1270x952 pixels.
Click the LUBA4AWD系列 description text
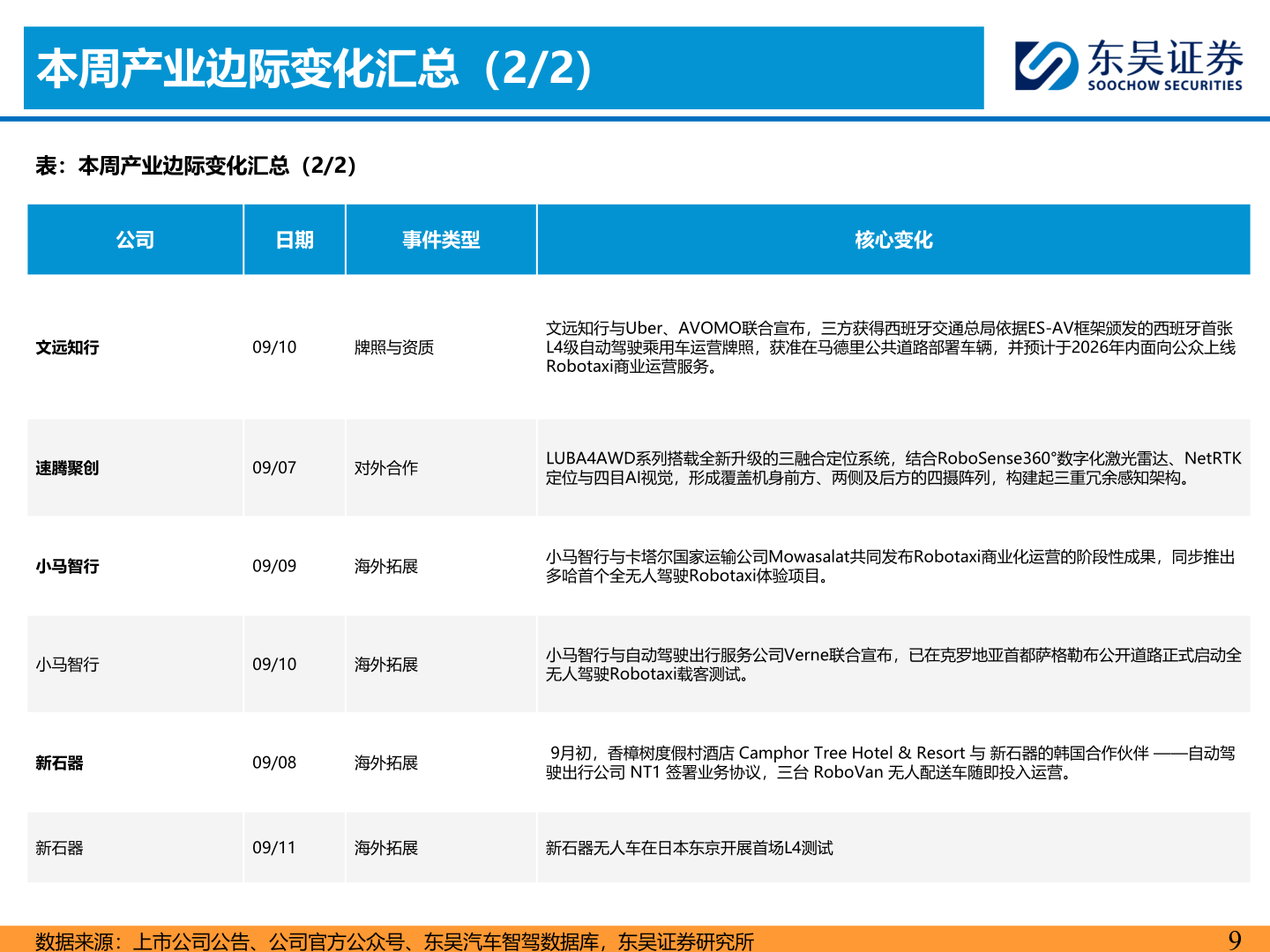893,468
